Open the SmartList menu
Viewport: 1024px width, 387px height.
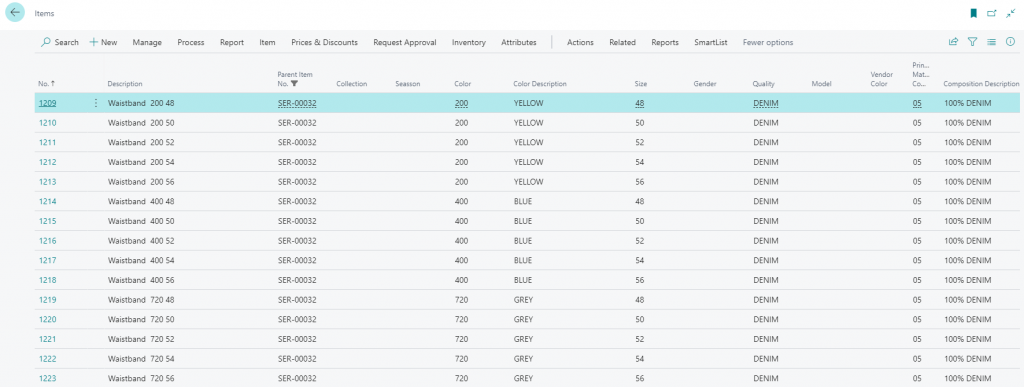point(711,42)
